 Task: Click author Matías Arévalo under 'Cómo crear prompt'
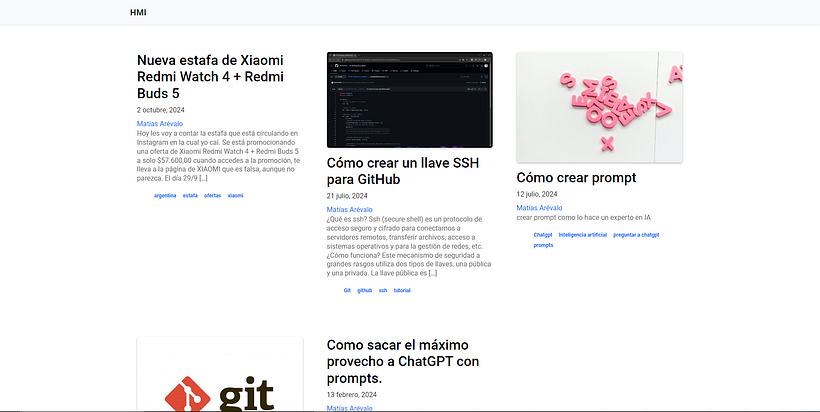(539, 208)
